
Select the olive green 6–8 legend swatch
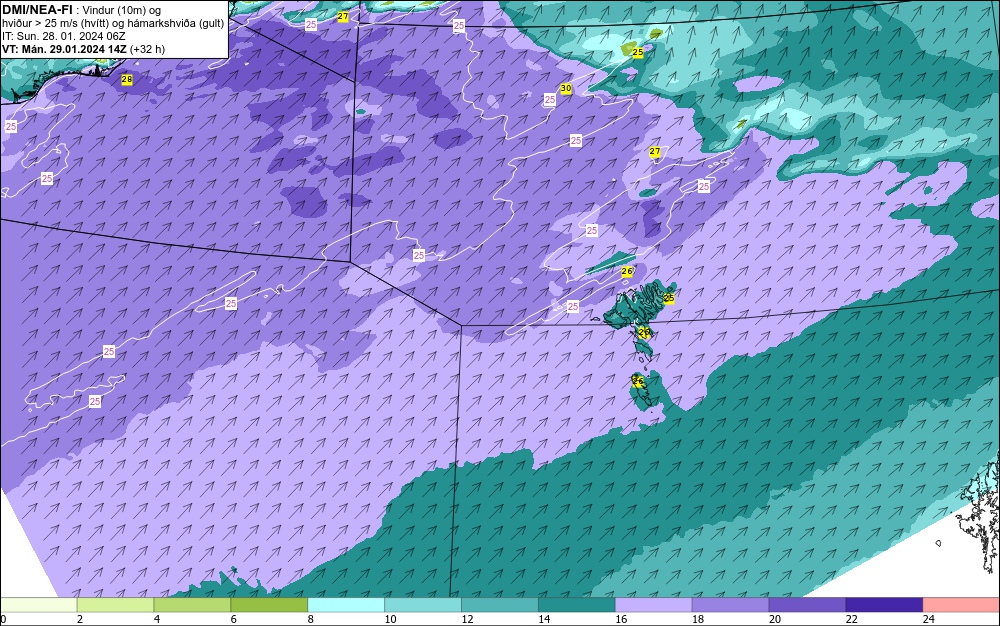coord(269,605)
